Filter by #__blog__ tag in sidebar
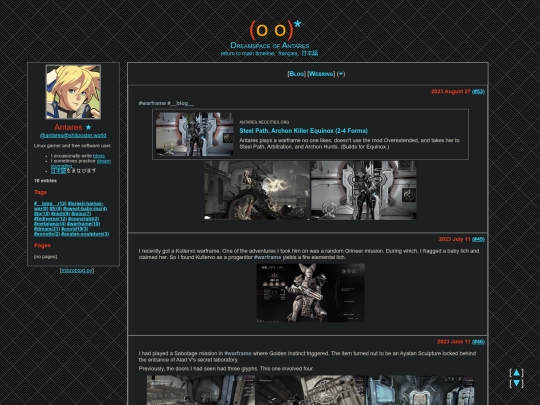 pyautogui.click(x=50, y=204)
